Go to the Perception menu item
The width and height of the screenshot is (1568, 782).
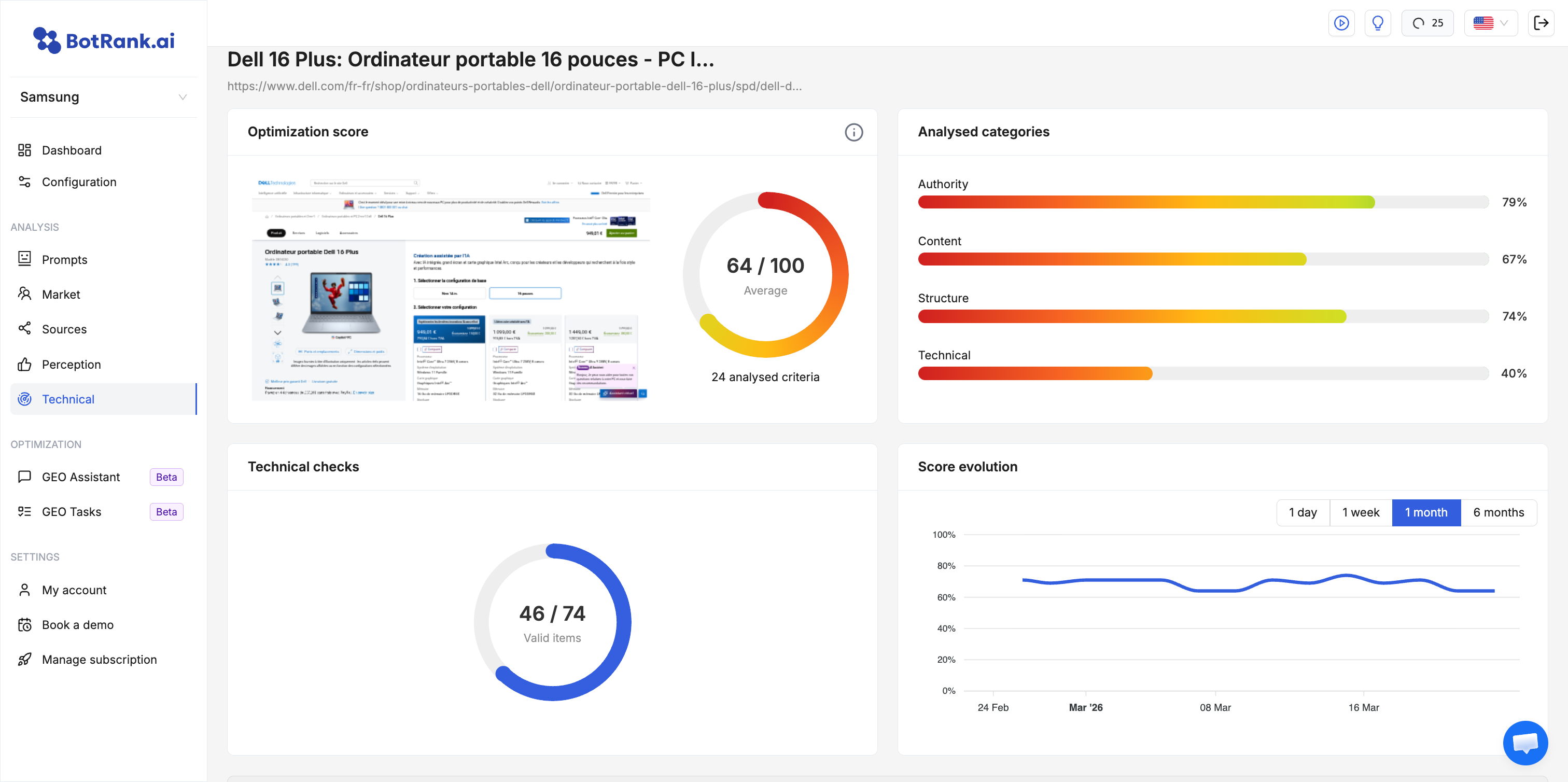pos(71,365)
